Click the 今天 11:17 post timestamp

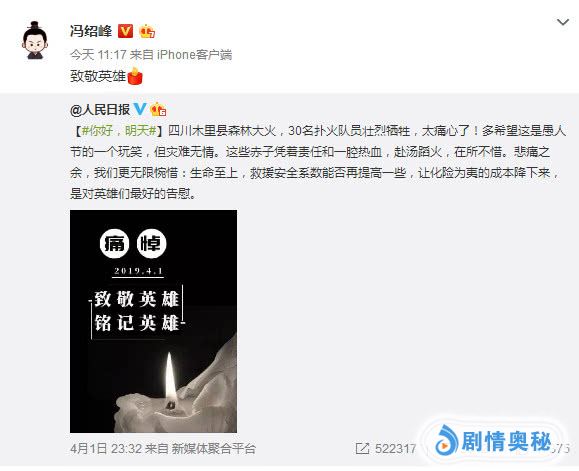(x=98, y=55)
